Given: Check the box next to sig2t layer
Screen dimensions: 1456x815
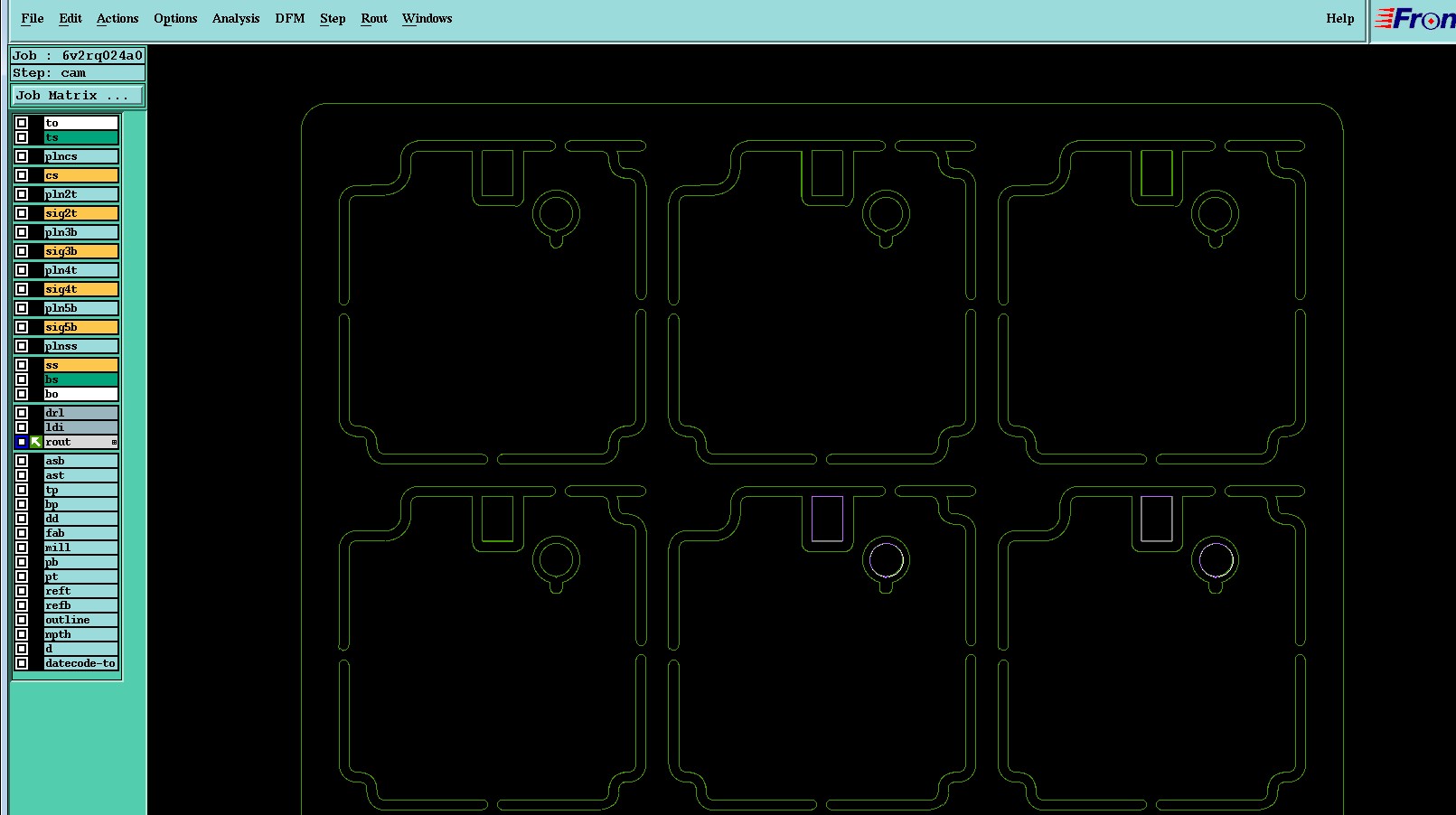Looking at the screenshot, I should 22,213.
